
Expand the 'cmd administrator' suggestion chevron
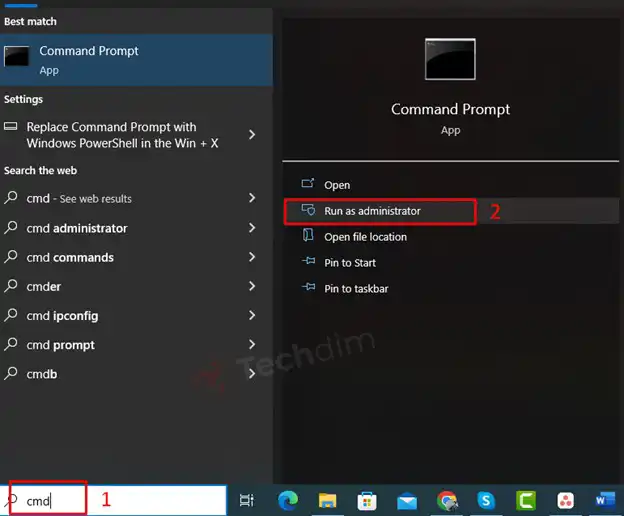tap(252, 228)
